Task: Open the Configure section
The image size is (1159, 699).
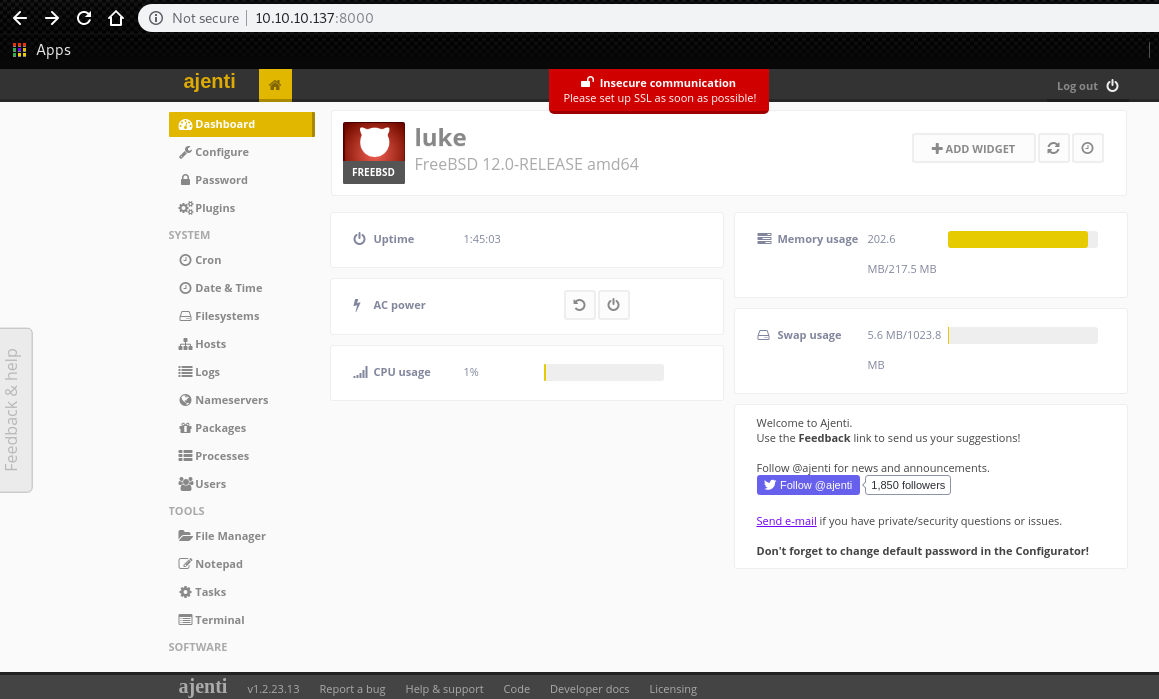Action: click(221, 152)
